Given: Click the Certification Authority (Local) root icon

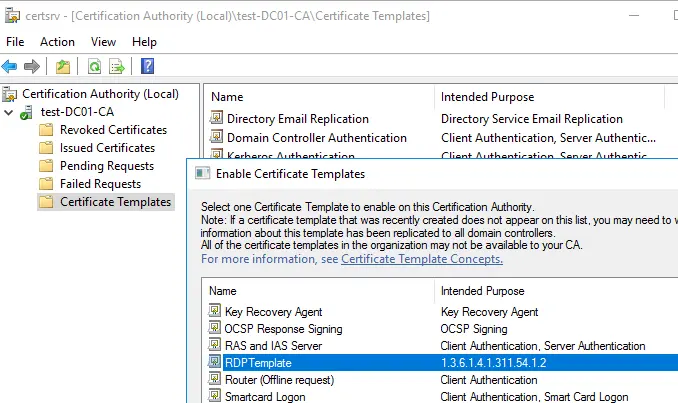Looking at the screenshot, I should (x=10, y=94).
